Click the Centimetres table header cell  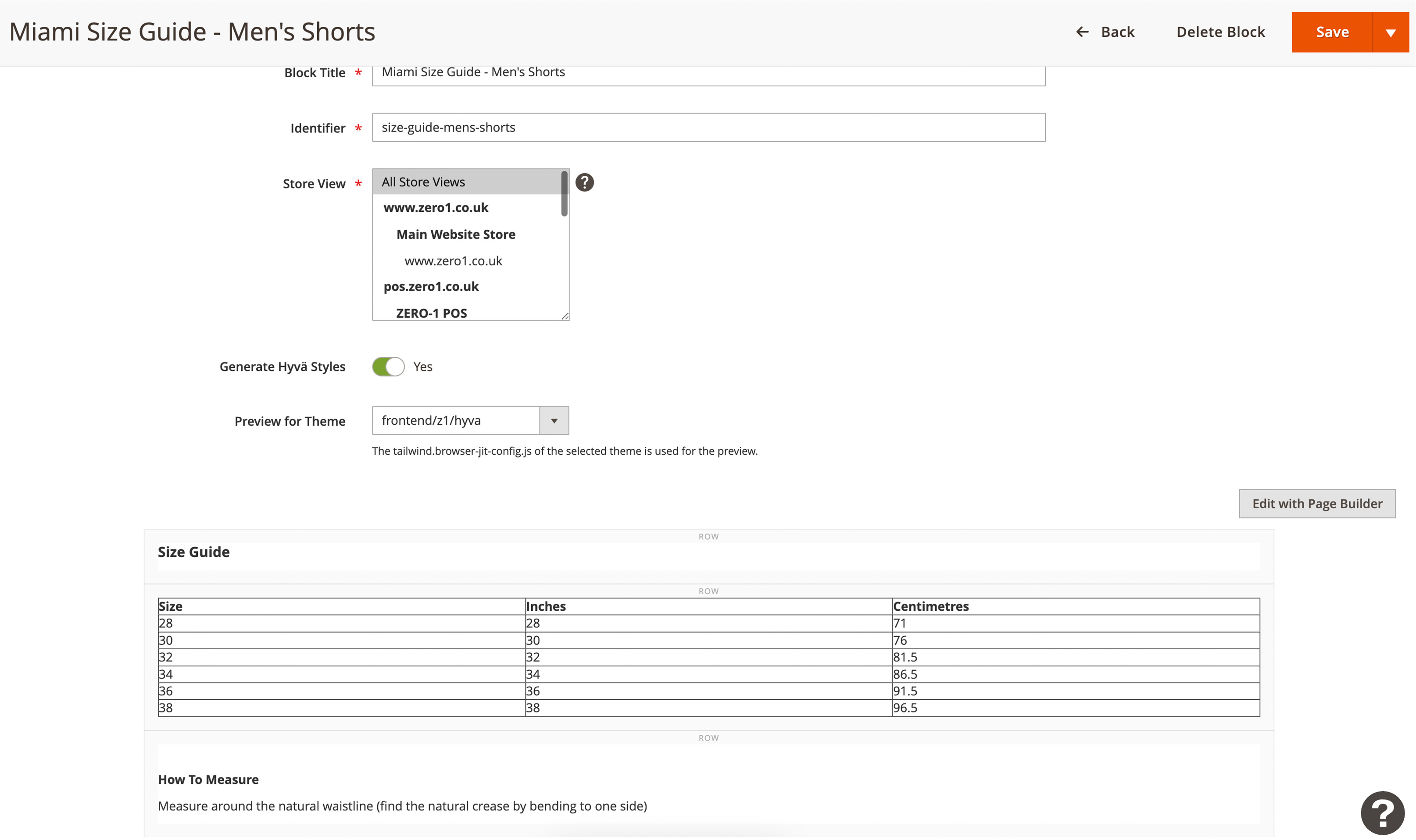coord(931,607)
